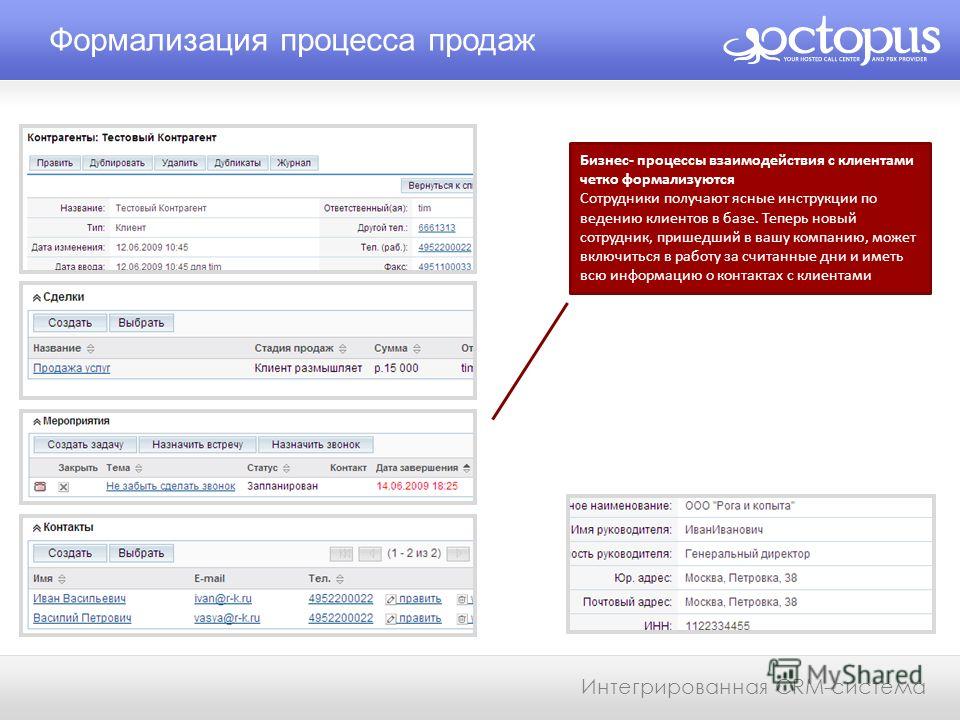Open the Удалить tab

pos(179,163)
